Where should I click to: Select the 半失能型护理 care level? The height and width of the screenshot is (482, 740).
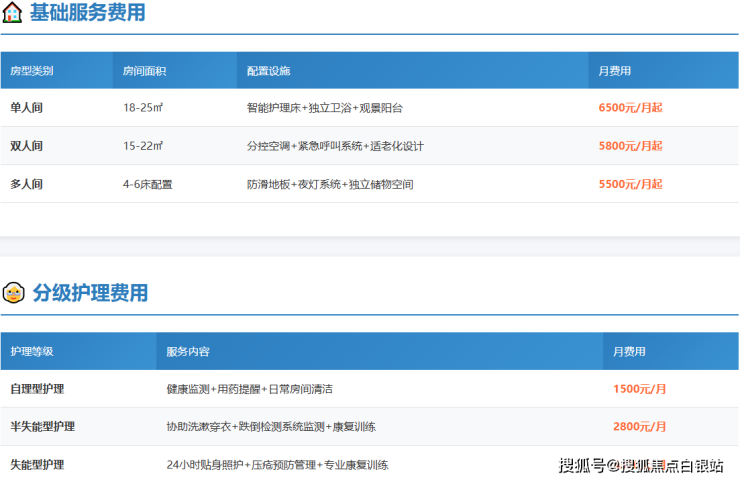pos(42,427)
